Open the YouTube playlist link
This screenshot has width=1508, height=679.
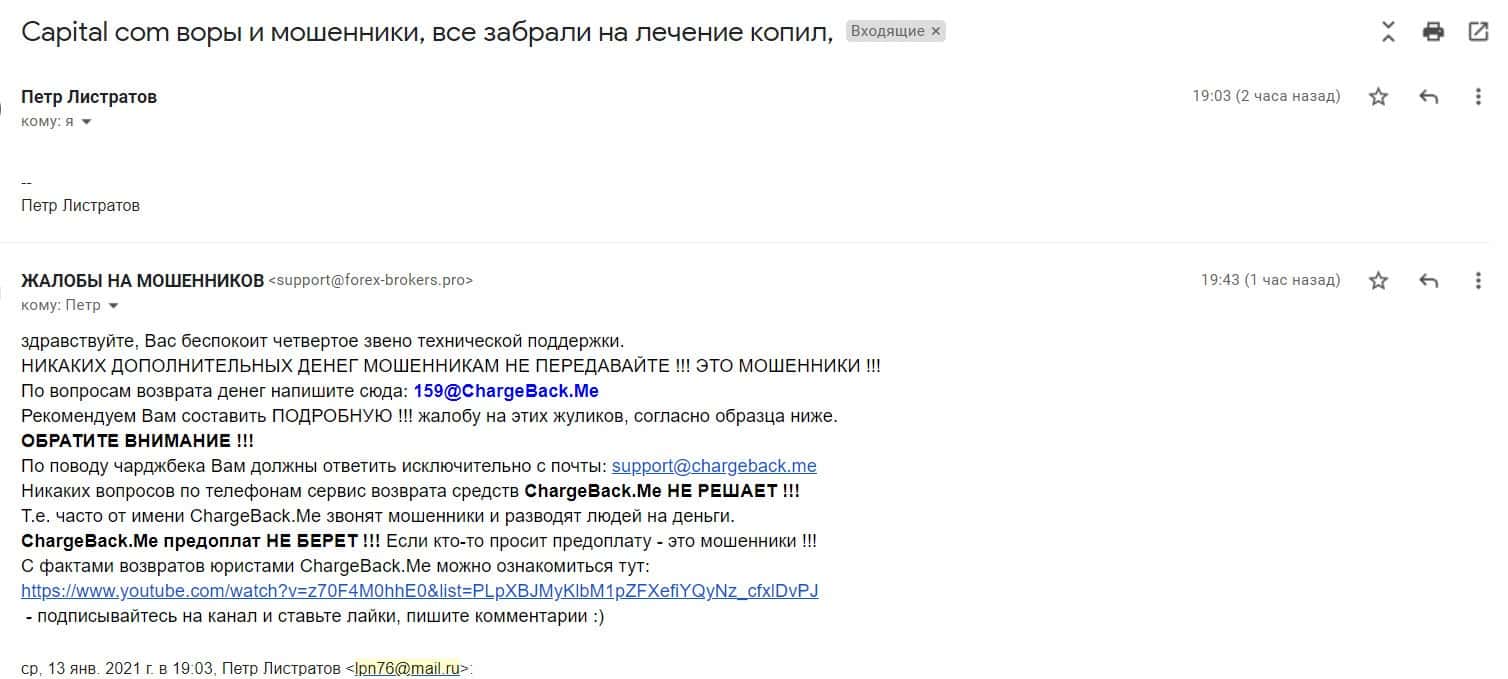coord(419,591)
